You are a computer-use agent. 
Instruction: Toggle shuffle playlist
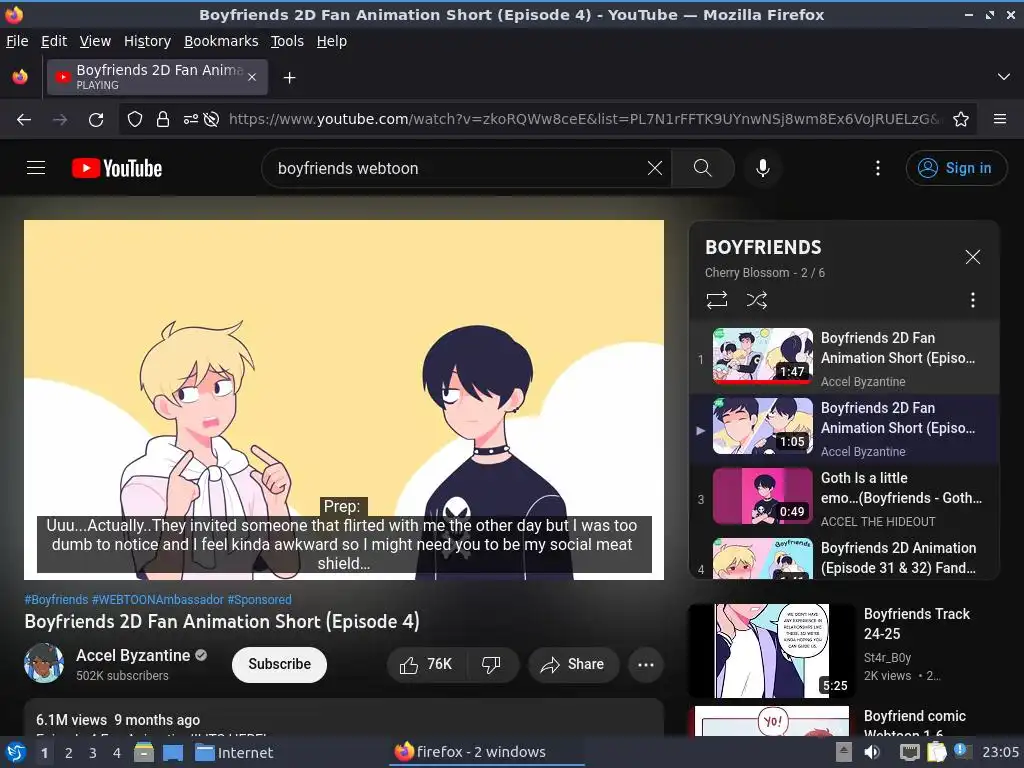757,300
